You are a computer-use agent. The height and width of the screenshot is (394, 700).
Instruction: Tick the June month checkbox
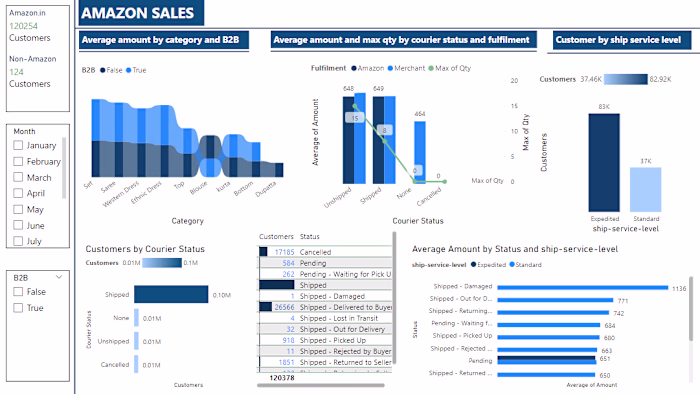pos(18,225)
